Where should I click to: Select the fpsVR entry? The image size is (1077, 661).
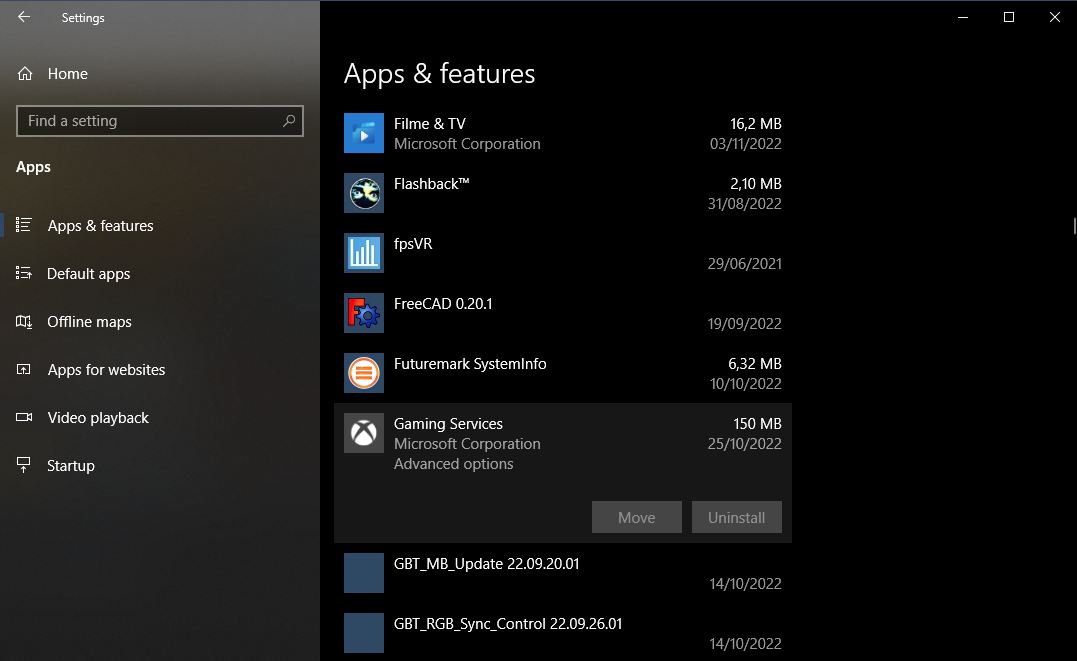point(563,253)
